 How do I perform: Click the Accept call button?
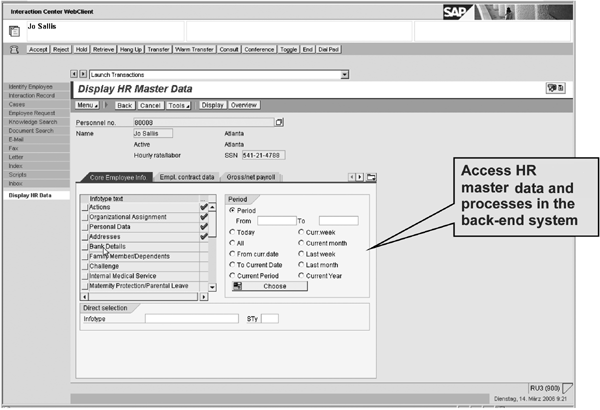point(38,49)
